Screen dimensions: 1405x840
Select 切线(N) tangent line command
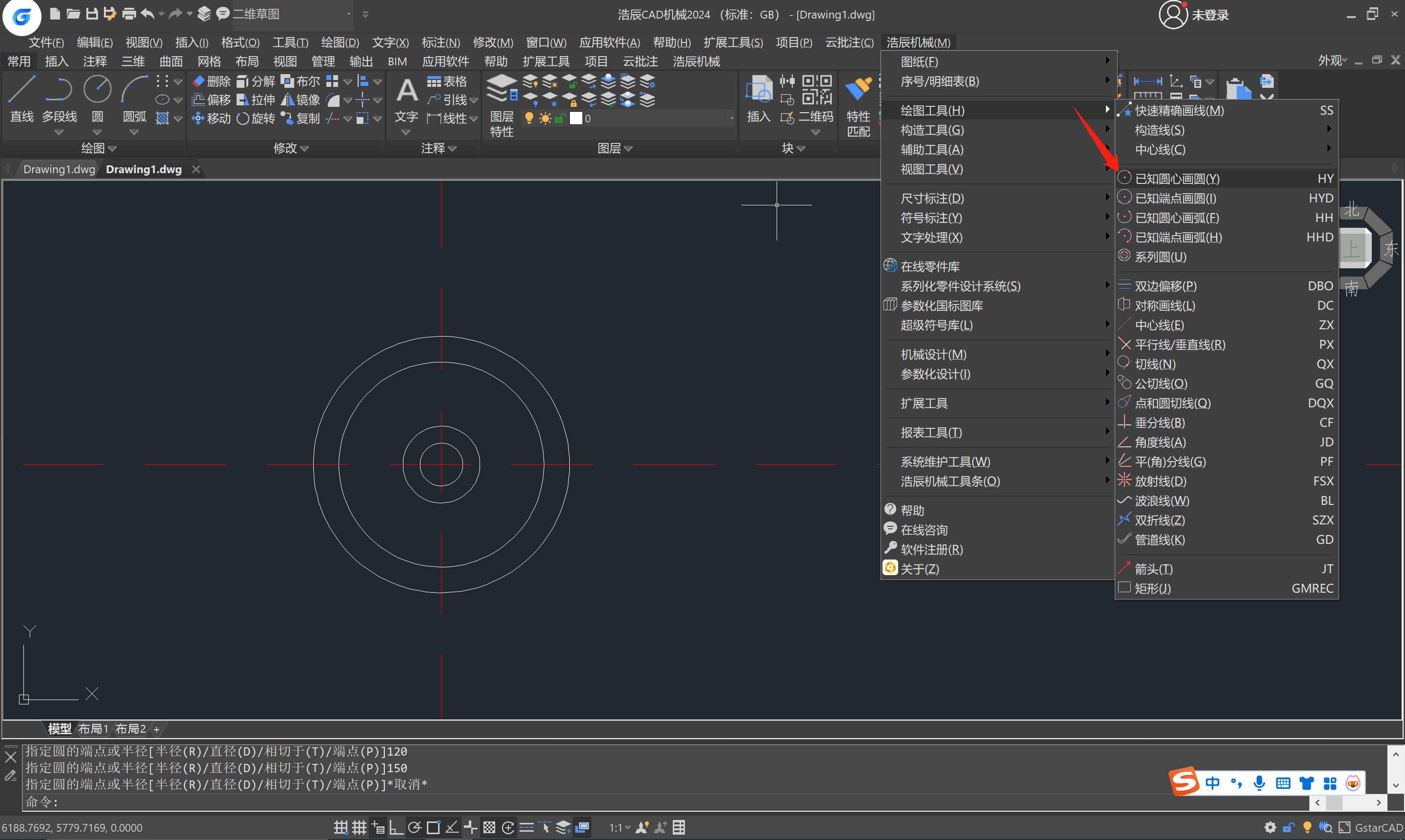pyautogui.click(x=1155, y=364)
